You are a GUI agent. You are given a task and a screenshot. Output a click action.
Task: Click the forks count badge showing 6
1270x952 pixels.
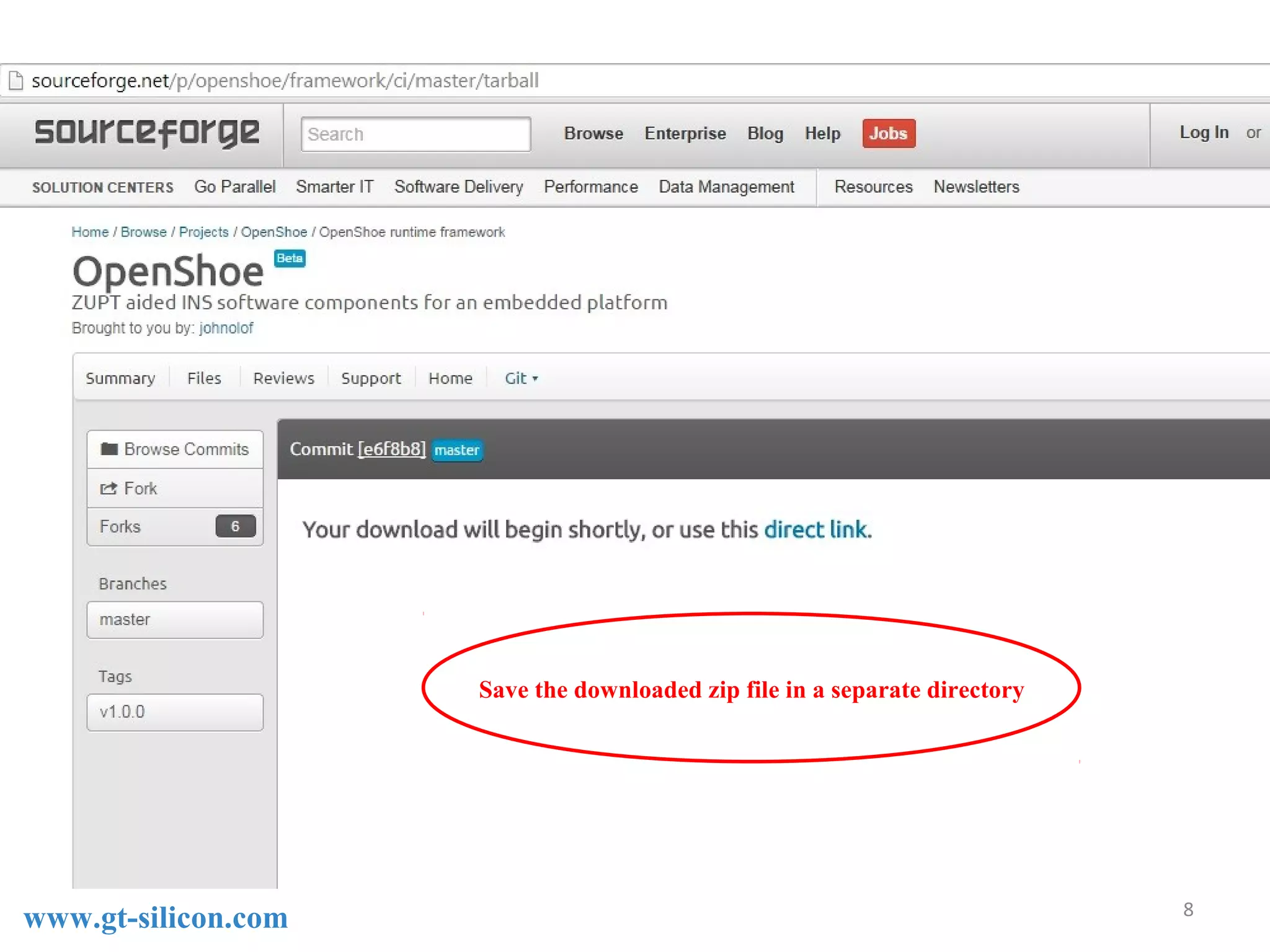(235, 526)
